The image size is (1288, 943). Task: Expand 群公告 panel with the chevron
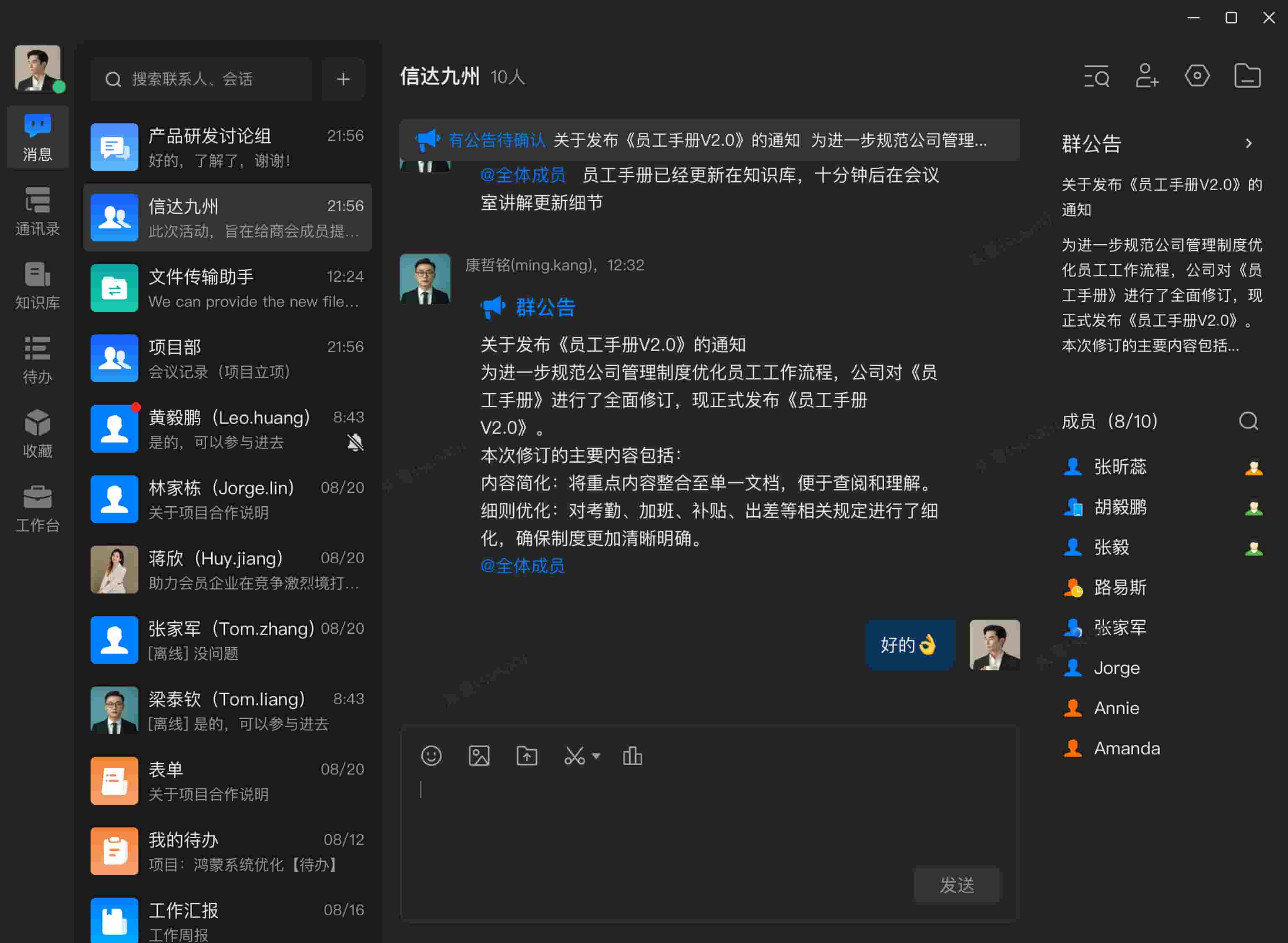tap(1249, 143)
